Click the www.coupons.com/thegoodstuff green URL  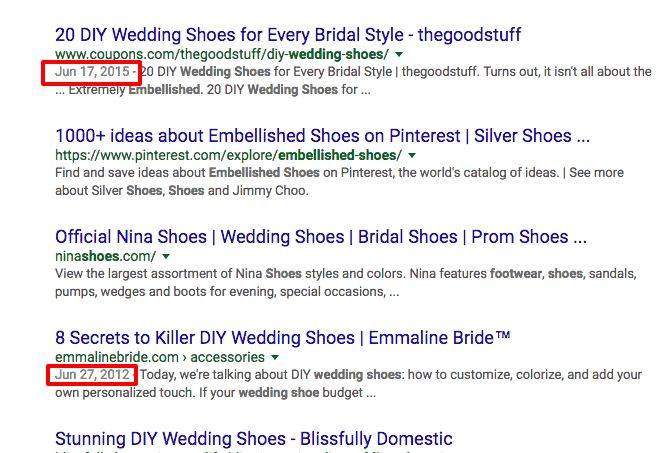coord(222,55)
